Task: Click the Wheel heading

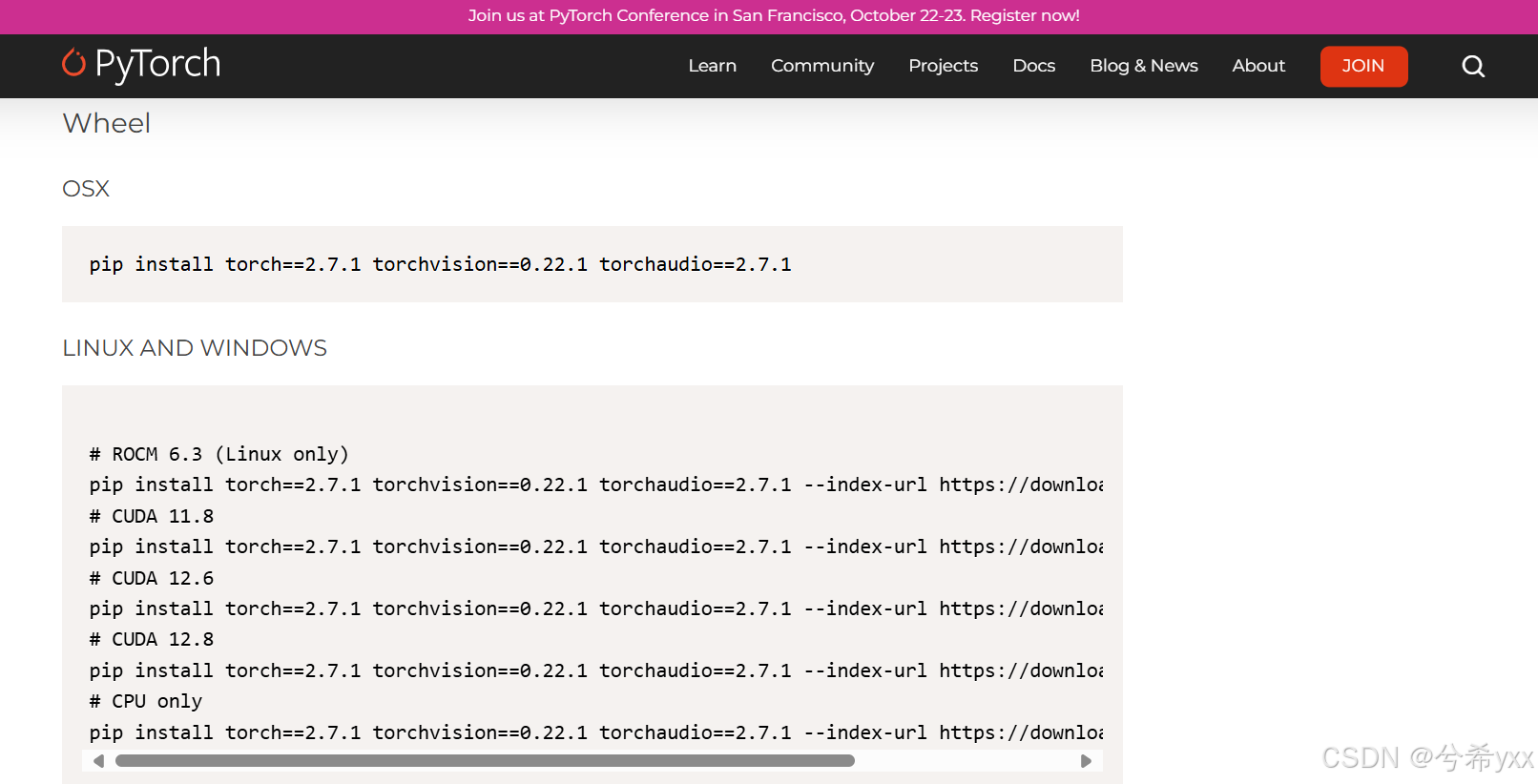Action: point(106,123)
